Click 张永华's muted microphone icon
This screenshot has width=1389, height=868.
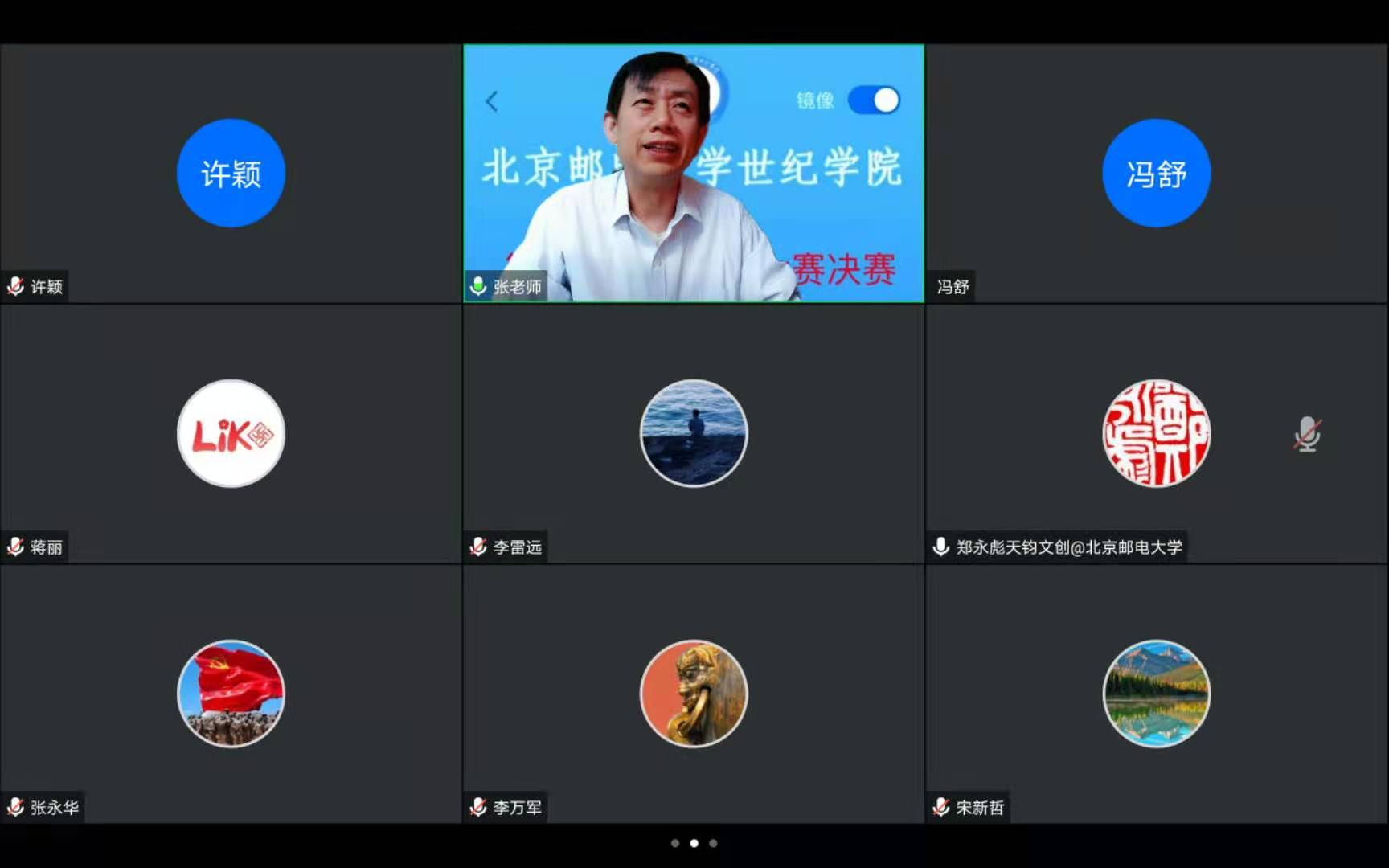click(x=15, y=808)
